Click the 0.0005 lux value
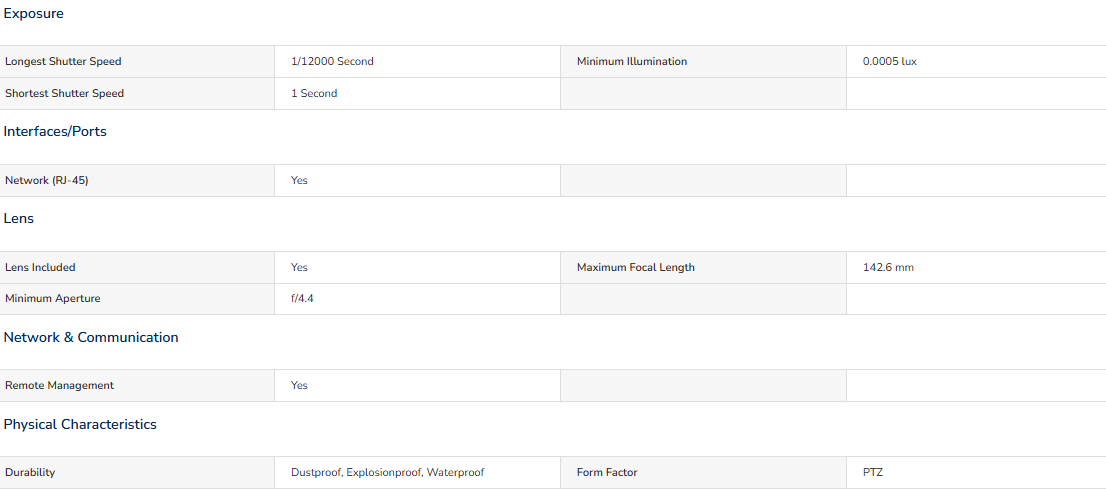This screenshot has height=489, width=1106. point(889,61)
